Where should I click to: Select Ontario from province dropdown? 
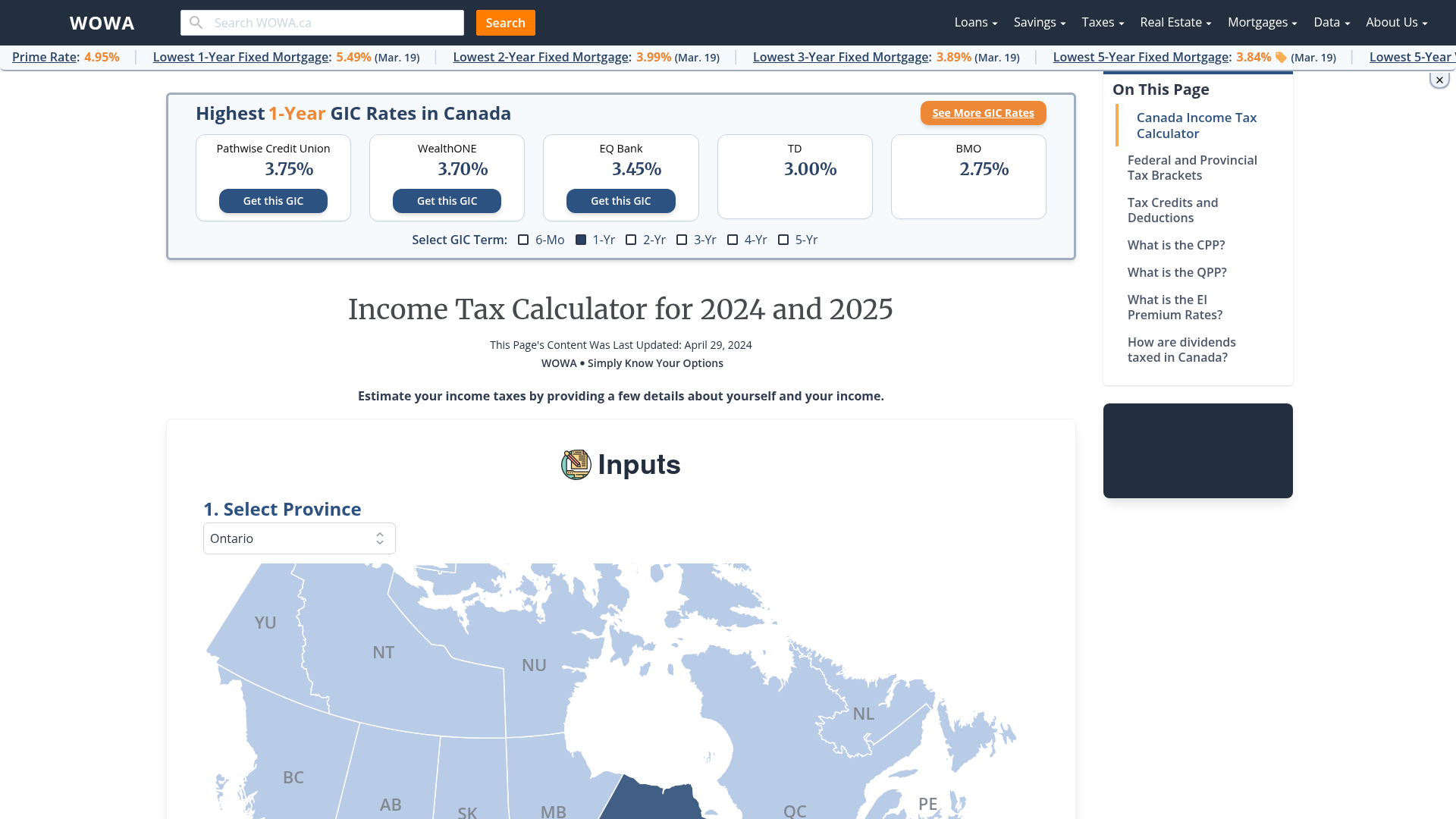pos(298,538)
